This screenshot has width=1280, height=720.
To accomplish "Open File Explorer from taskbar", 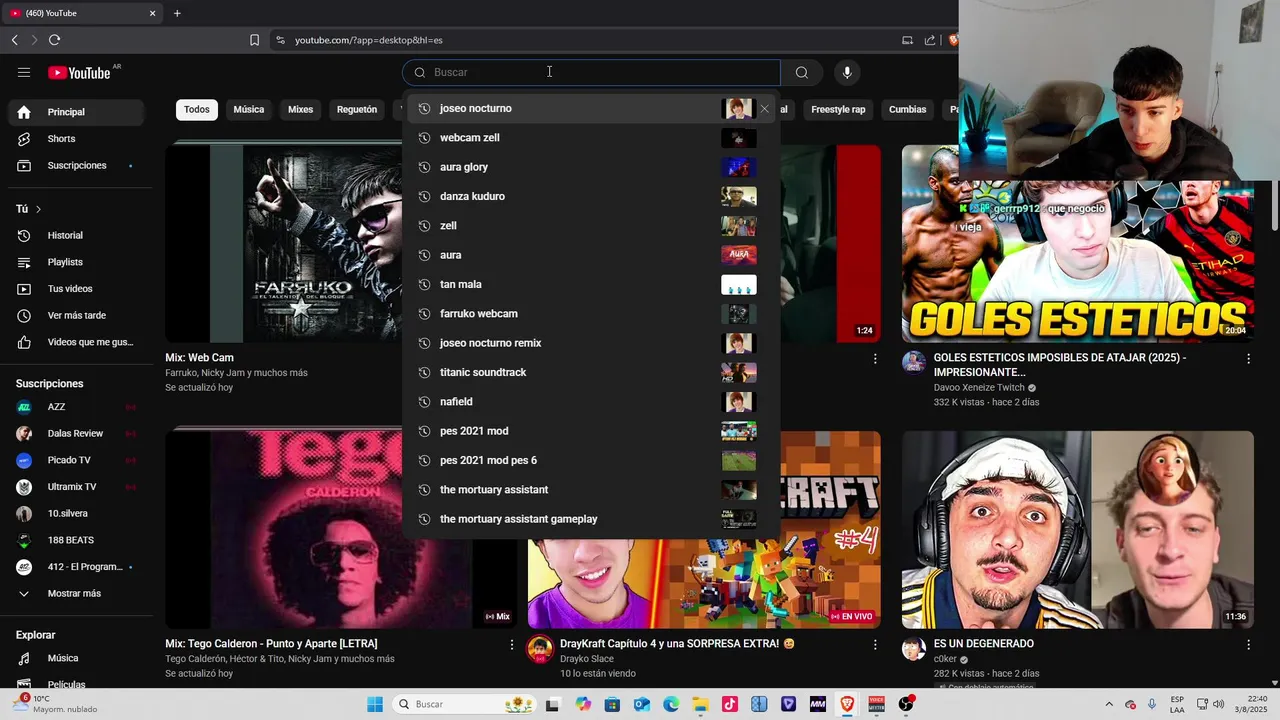I will (x=700, y=704).
